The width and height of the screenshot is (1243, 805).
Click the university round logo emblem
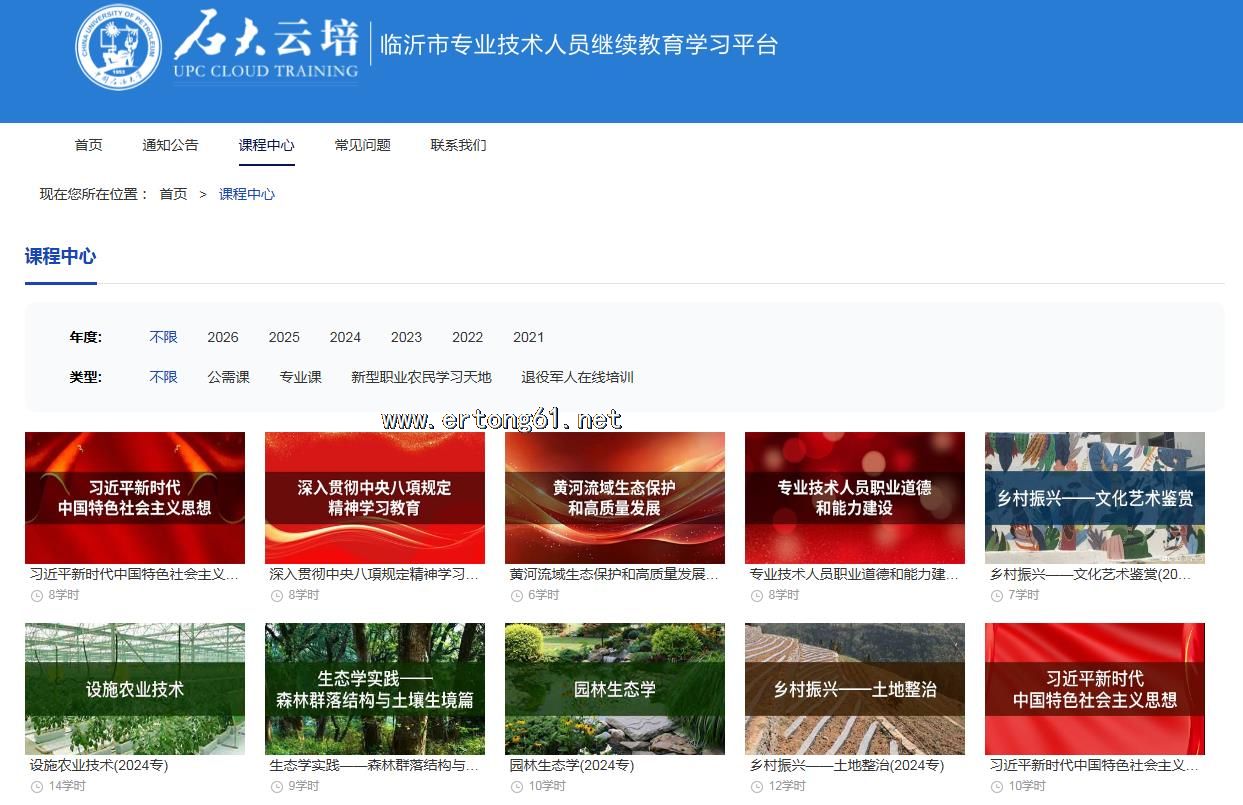[x=119, y=46]
